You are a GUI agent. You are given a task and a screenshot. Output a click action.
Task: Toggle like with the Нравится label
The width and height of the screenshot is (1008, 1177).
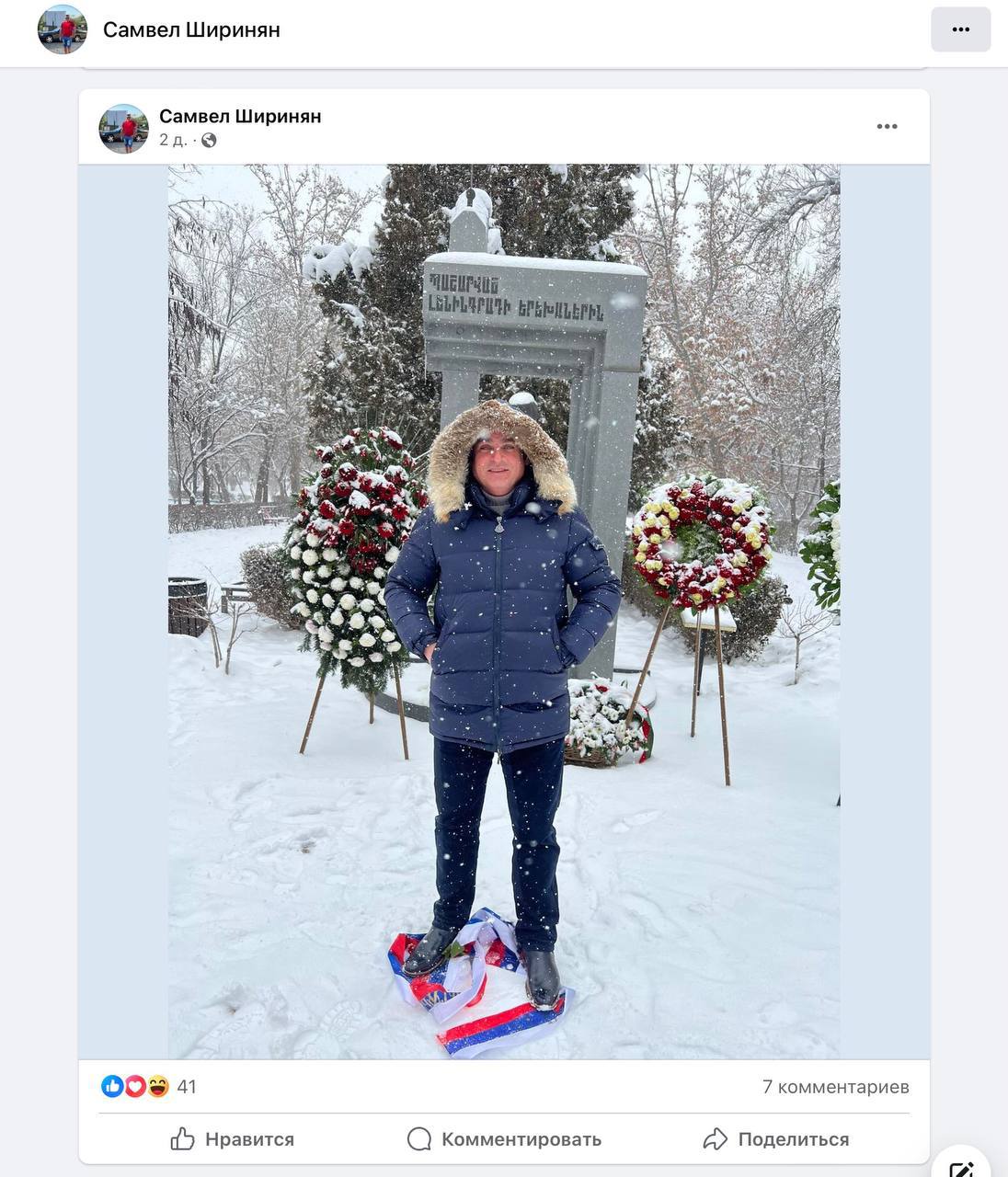pyautogui.click(x=249, y=1139)
